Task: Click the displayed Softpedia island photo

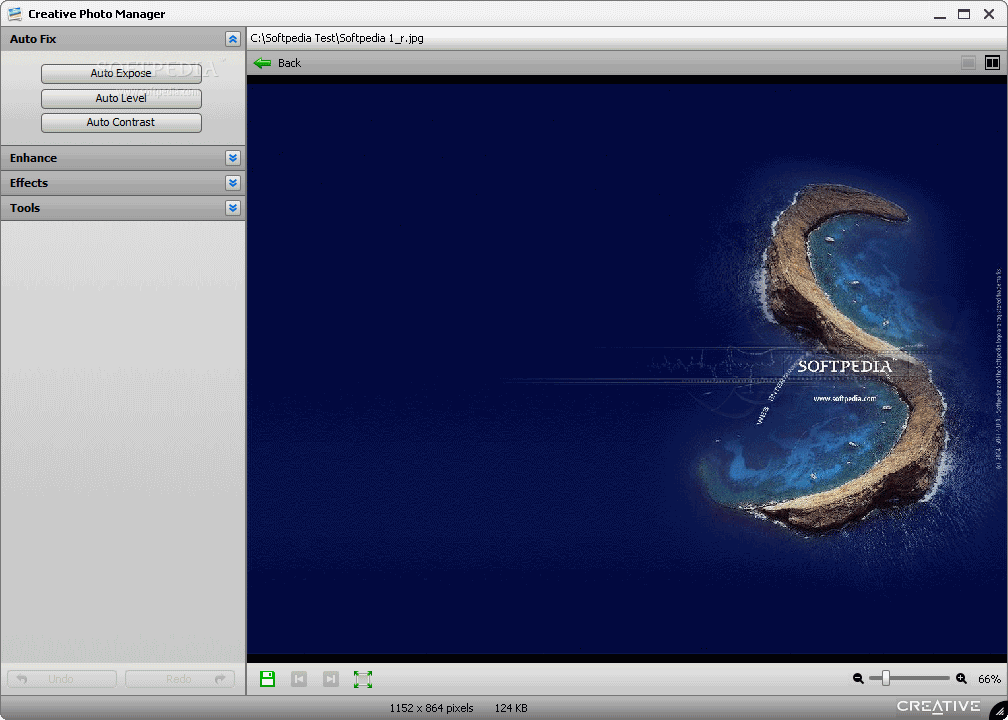Action: click(627, 369)
